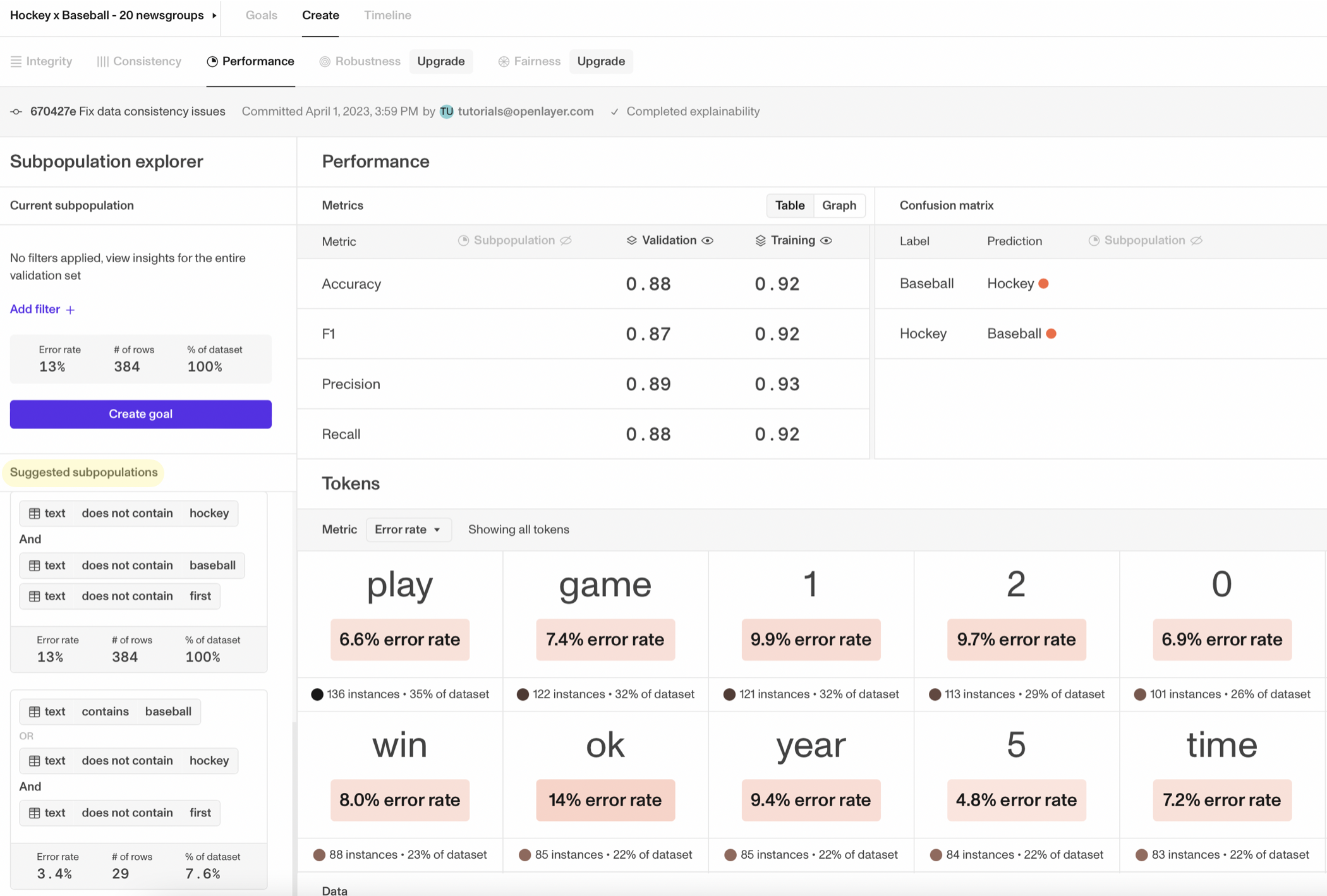Screen dimensions: 1327x896
Task: Toggle Validation column visibility eye
Action: click(x=708, y=241)
